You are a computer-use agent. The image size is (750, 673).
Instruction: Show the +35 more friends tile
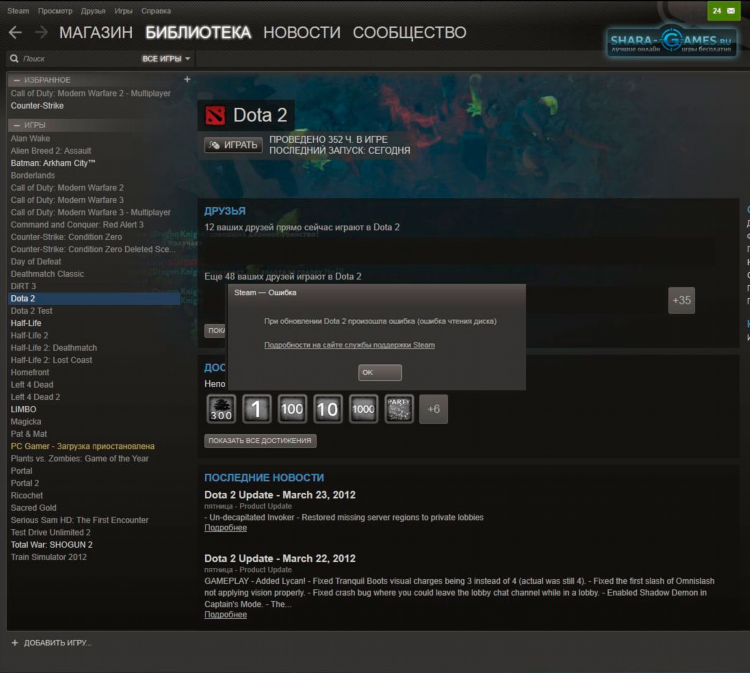[681, 300]
